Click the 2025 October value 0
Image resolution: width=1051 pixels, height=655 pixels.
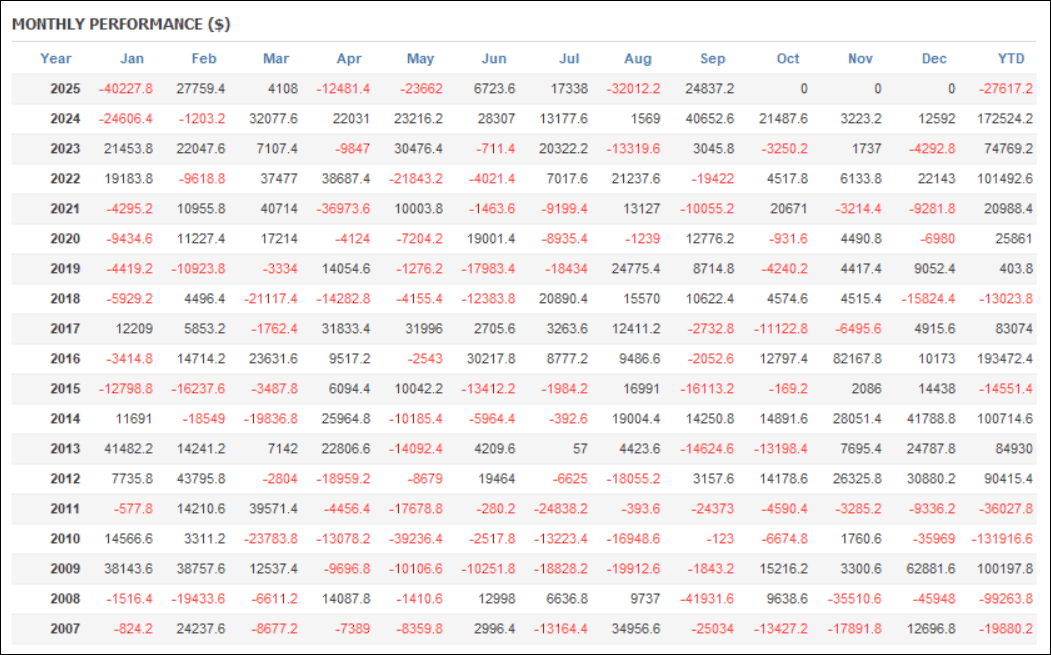(x=803, y=89)
